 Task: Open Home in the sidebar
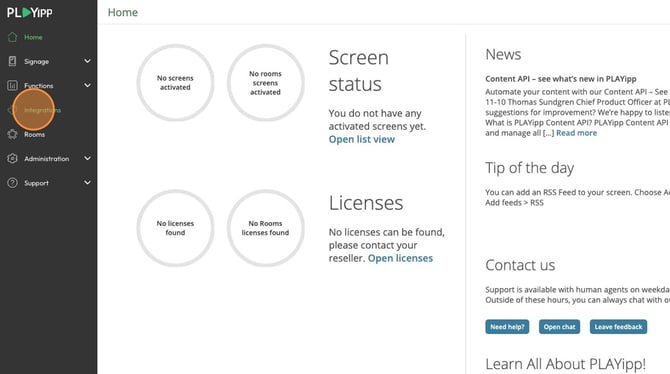tap(33, 37)
